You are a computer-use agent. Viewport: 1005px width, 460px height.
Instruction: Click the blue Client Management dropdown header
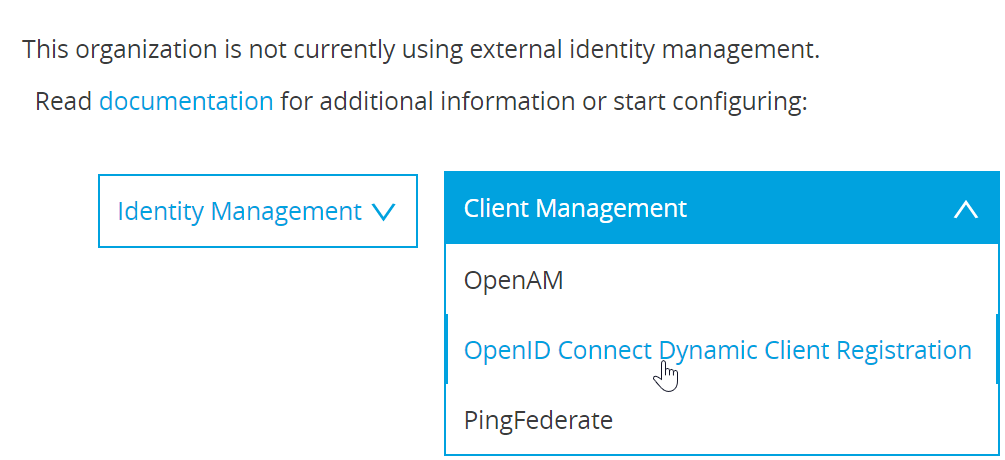click(721, 208)
